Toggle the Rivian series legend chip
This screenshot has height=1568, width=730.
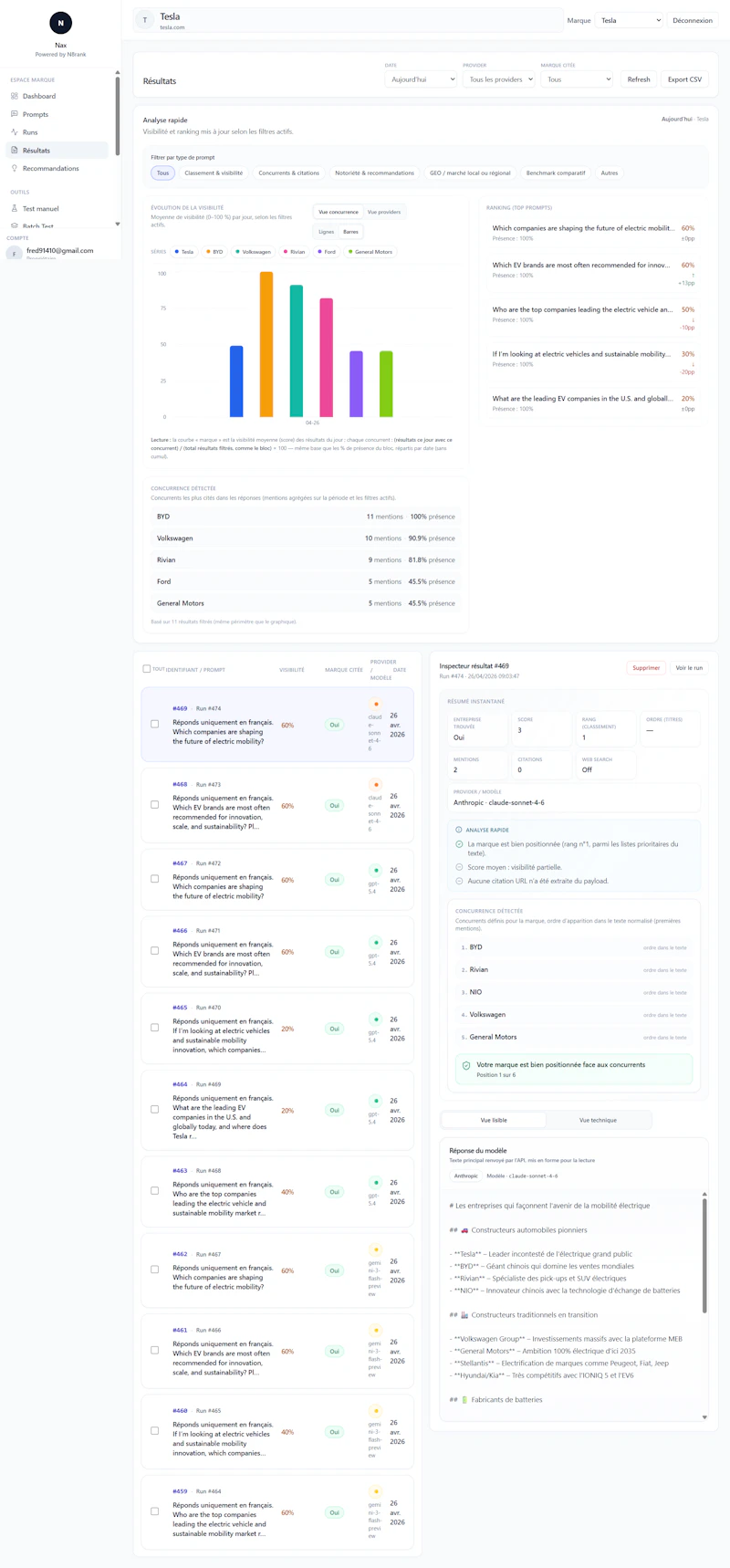click(294, 252)
